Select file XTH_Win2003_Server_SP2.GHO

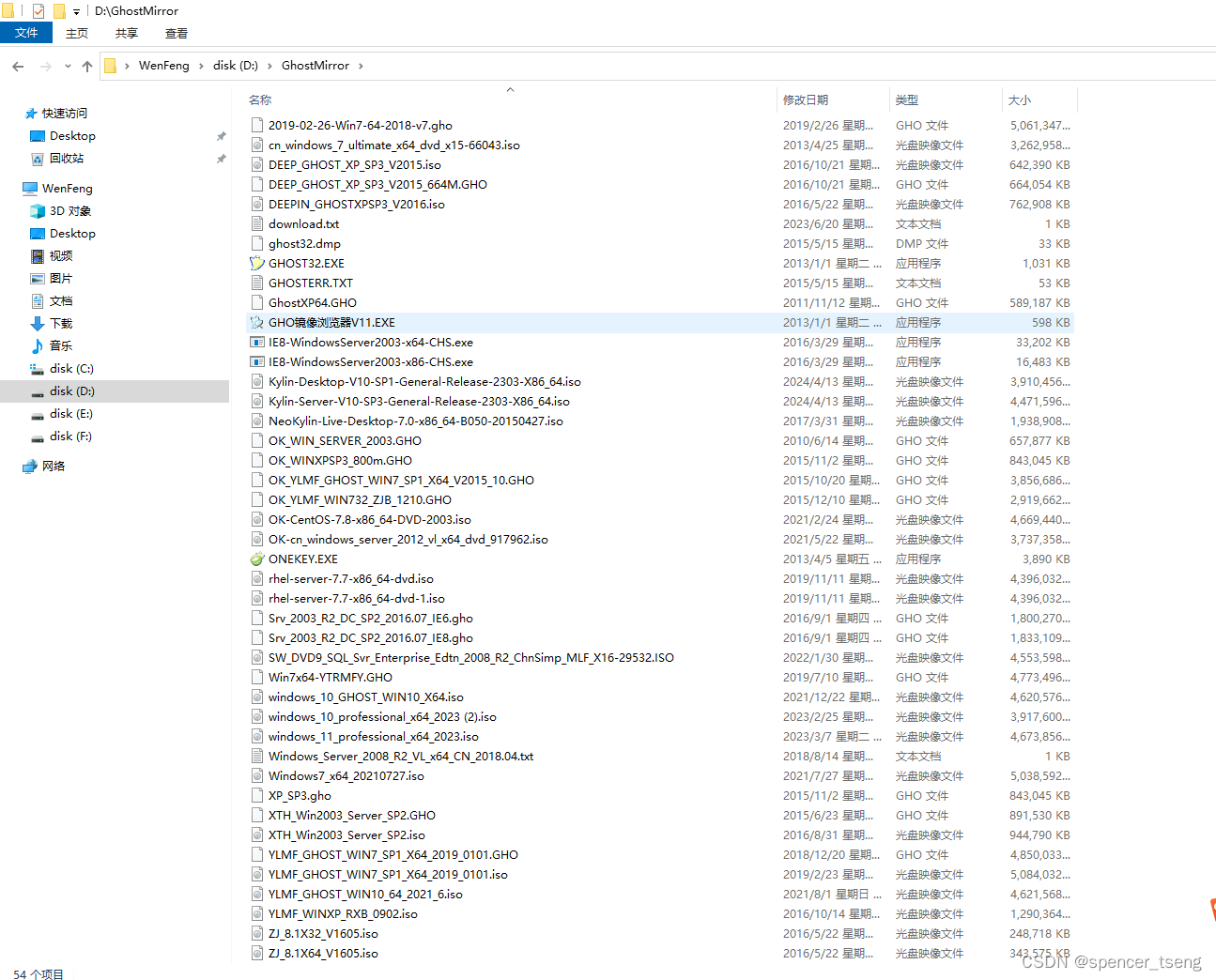(352, 816)
